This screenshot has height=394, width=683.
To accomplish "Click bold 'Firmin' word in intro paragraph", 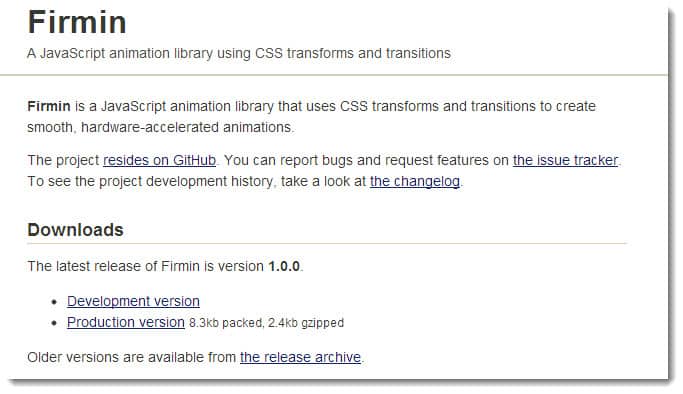I will pos(49,106).
